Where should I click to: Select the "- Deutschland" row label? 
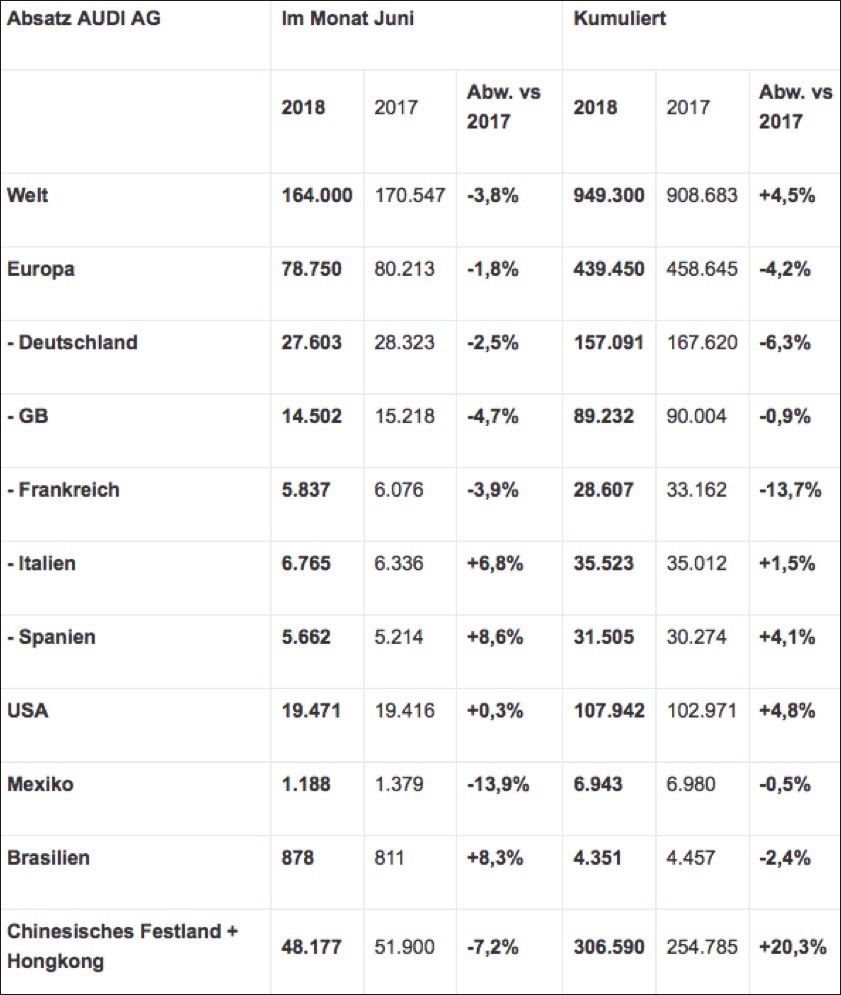coord(72,343)
